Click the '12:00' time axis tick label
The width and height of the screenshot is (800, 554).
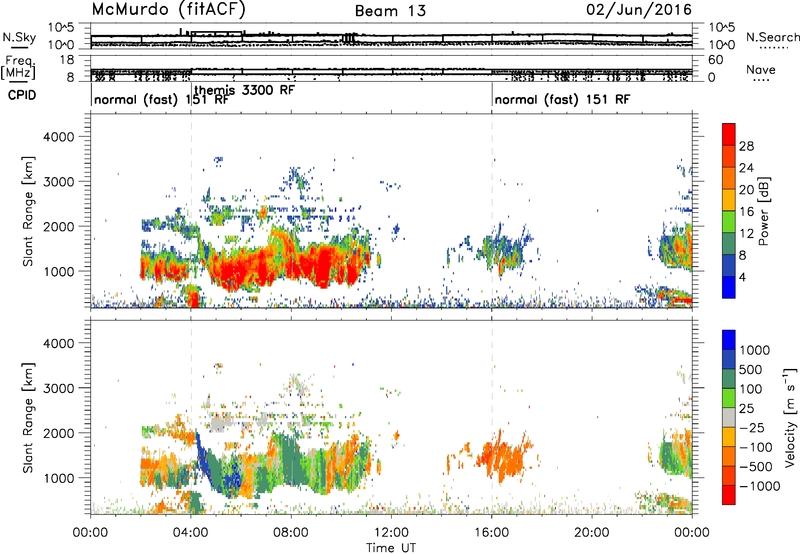(x=391, y=533)
